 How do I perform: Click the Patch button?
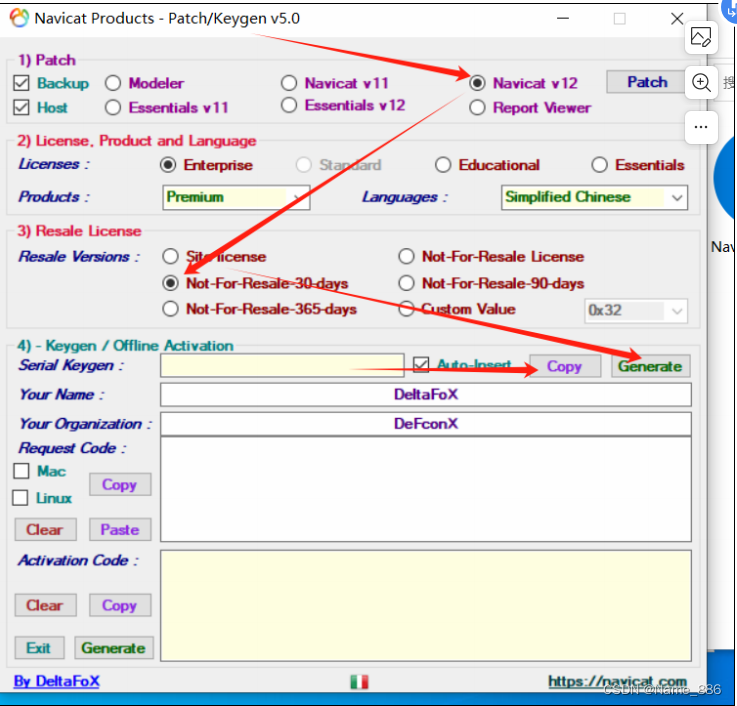tap(647, 82)
